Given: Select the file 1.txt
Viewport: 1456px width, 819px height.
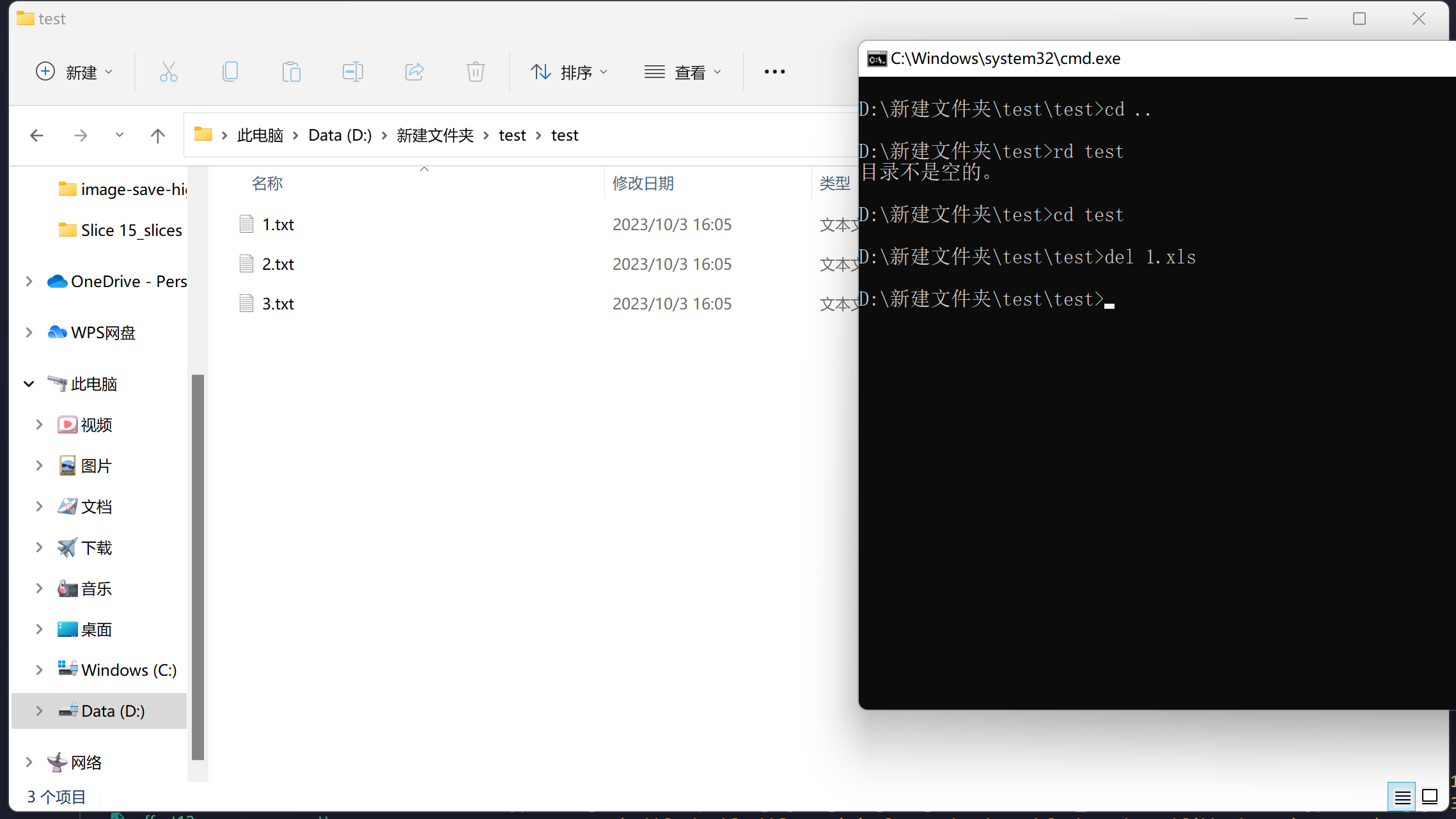Looking at the screenshot, I should 278,224.
